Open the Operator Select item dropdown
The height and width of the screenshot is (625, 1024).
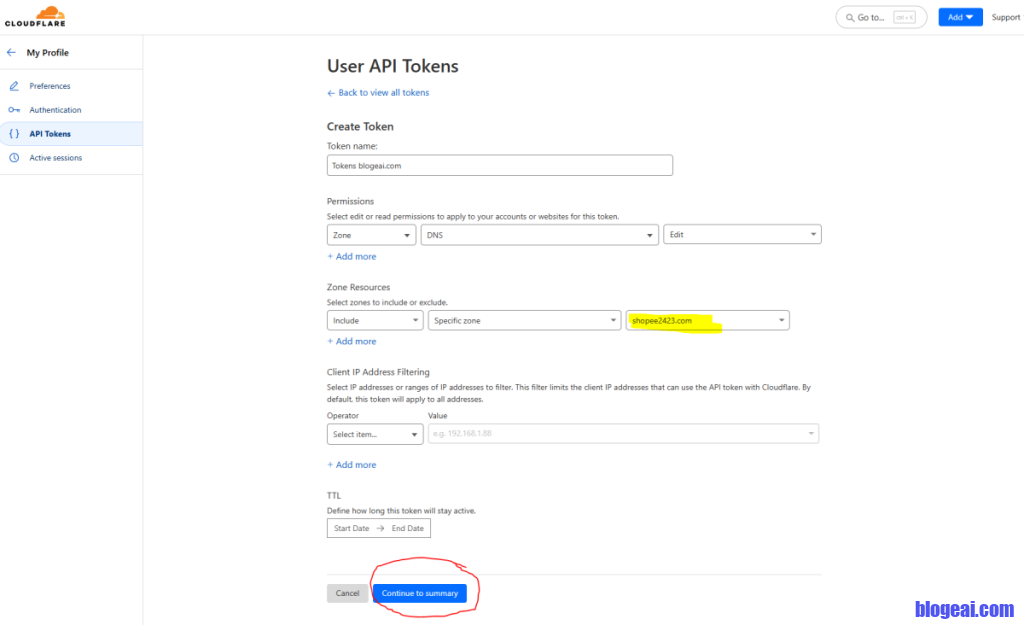click(x=374, y=434)
